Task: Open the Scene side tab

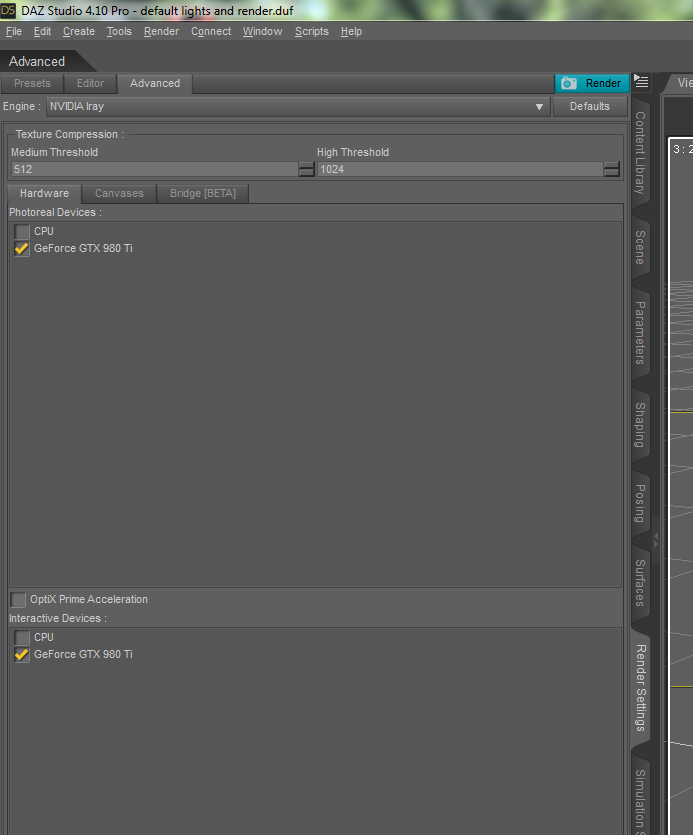Action: point(641,248)
